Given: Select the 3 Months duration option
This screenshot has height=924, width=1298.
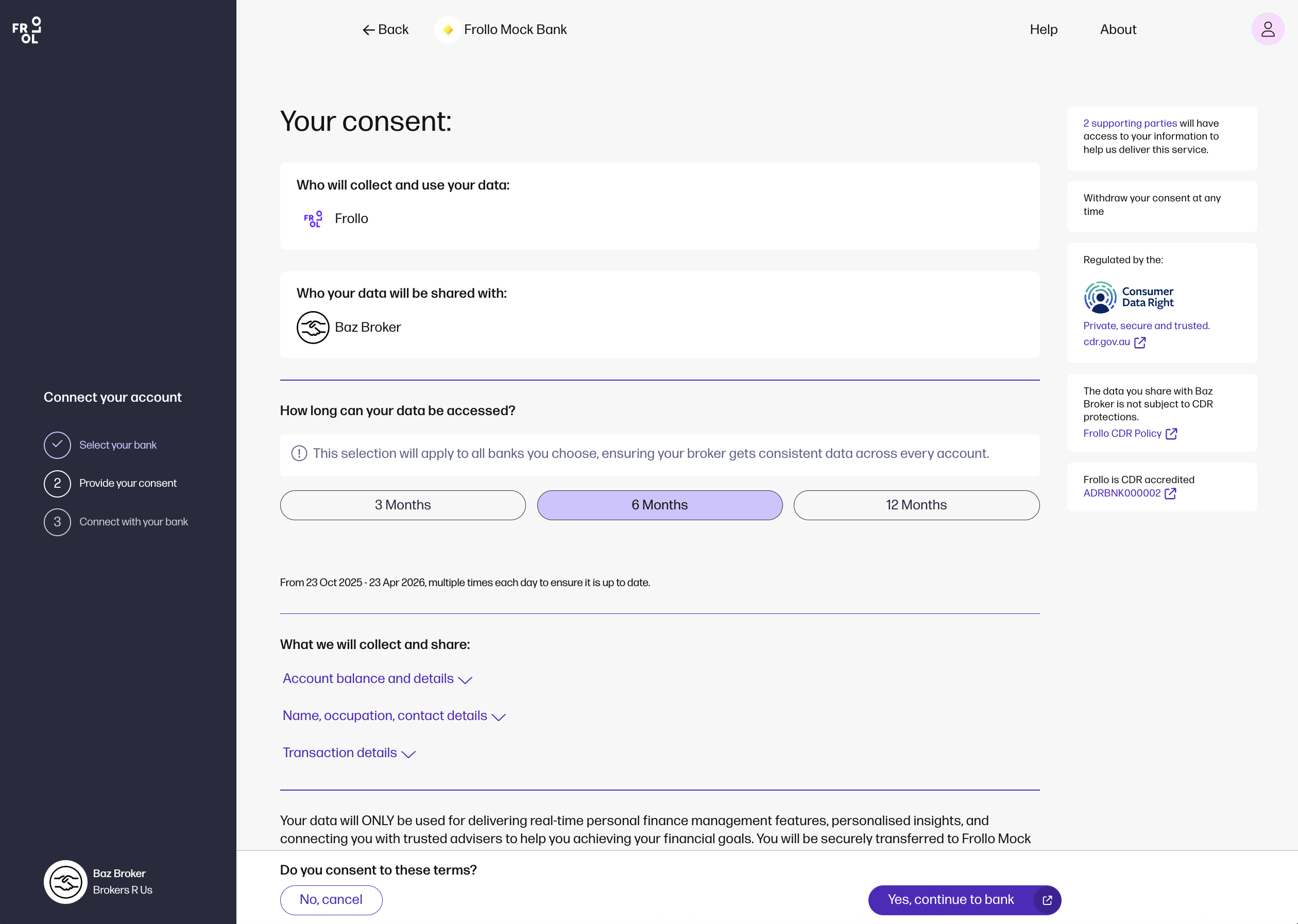Looking at the screenshot, I should [402, 505].
